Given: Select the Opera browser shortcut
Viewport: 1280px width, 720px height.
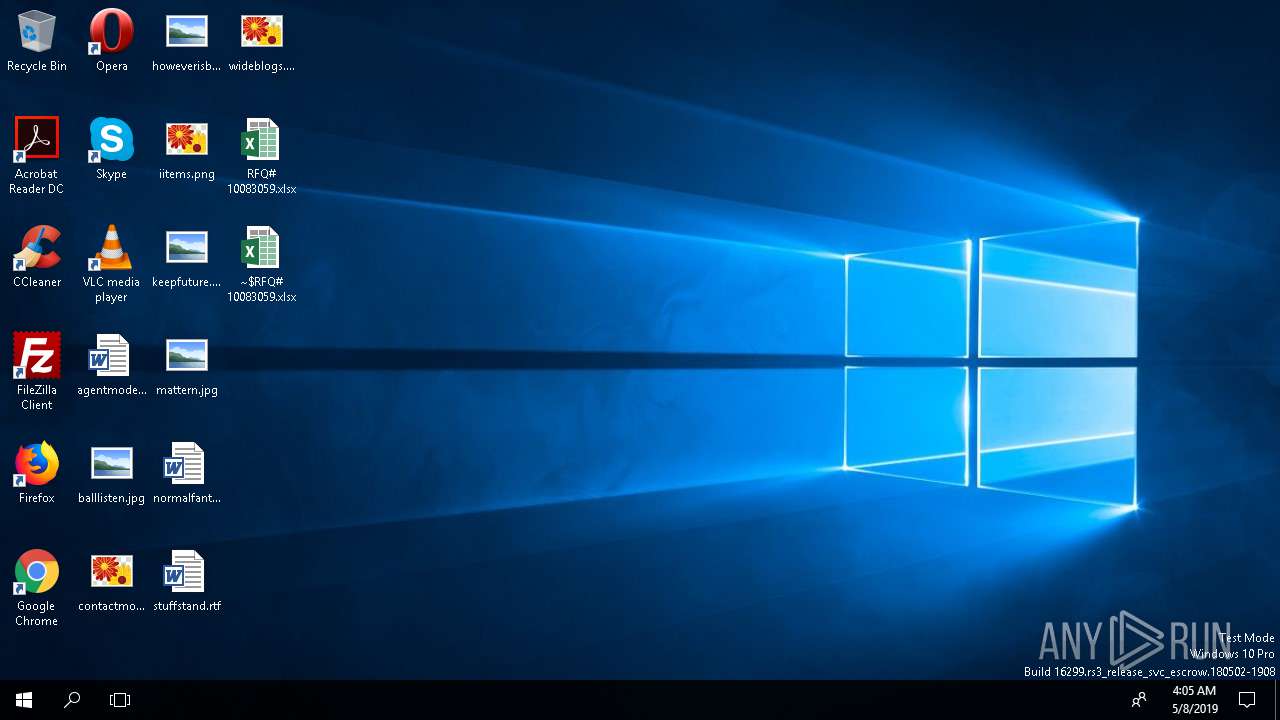Looking at the screenshot, I should (111, 41).
